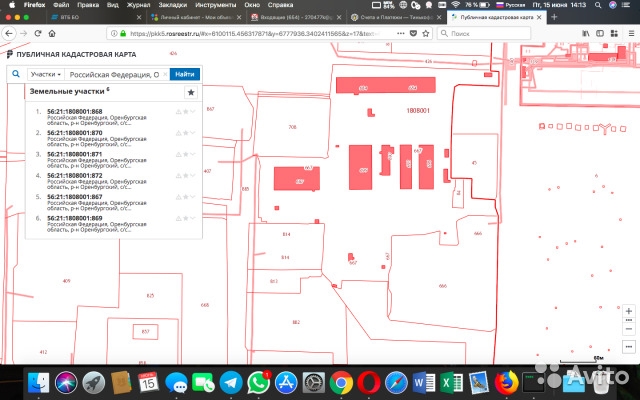Toggle favorite star for parcel 56:21:1808001:871
640x400 pixels.
click(185, 155)
